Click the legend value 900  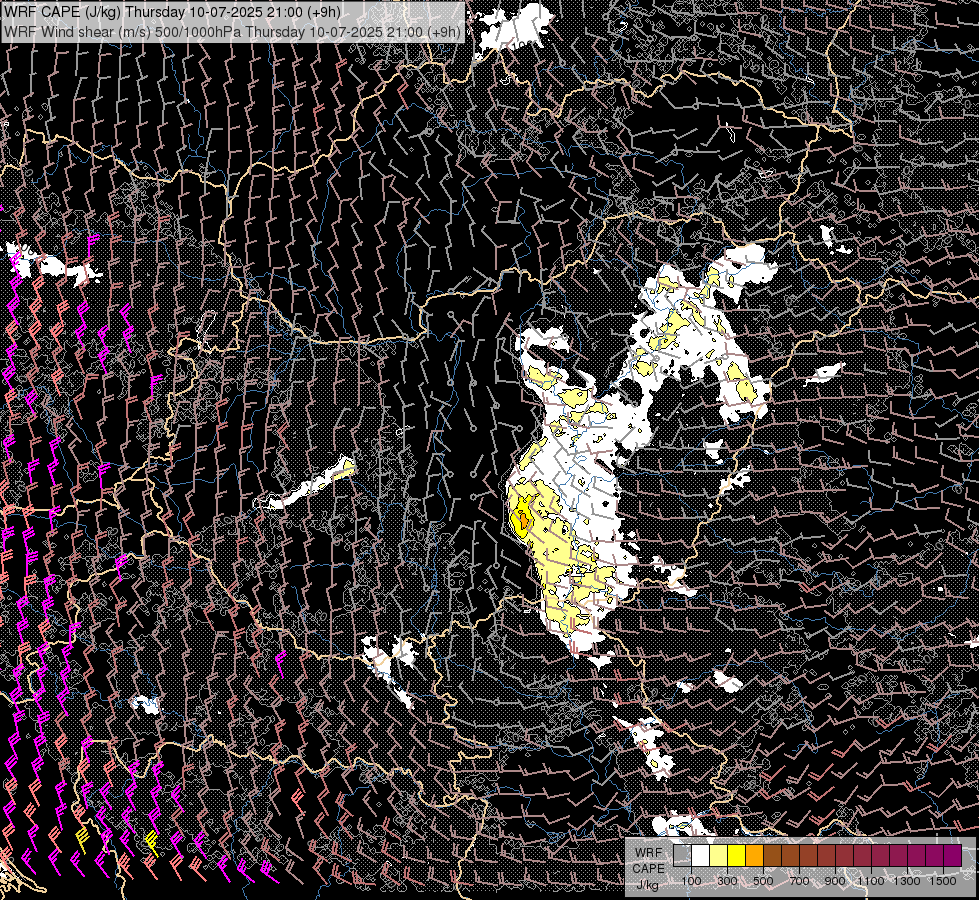pos(835,881)
